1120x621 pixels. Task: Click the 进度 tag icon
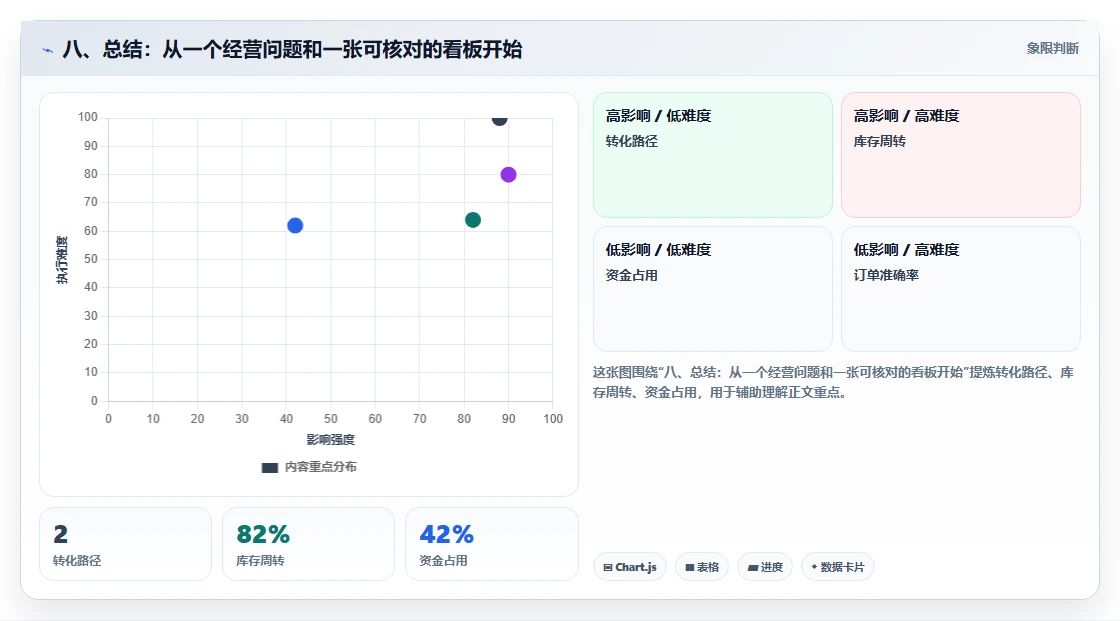[x=753, y=567]
